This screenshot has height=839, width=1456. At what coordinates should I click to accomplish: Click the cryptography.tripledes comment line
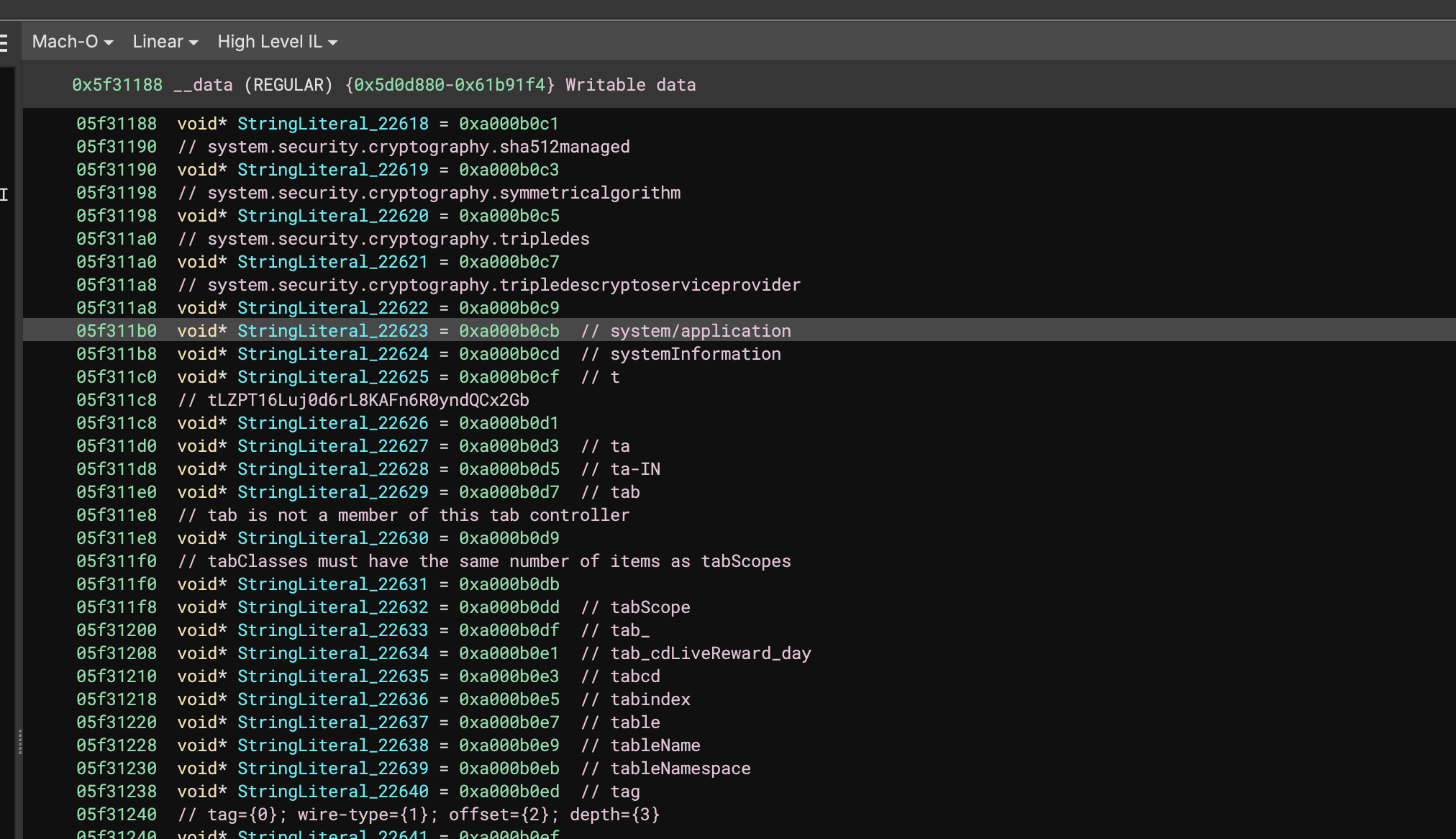coord(383,239)
